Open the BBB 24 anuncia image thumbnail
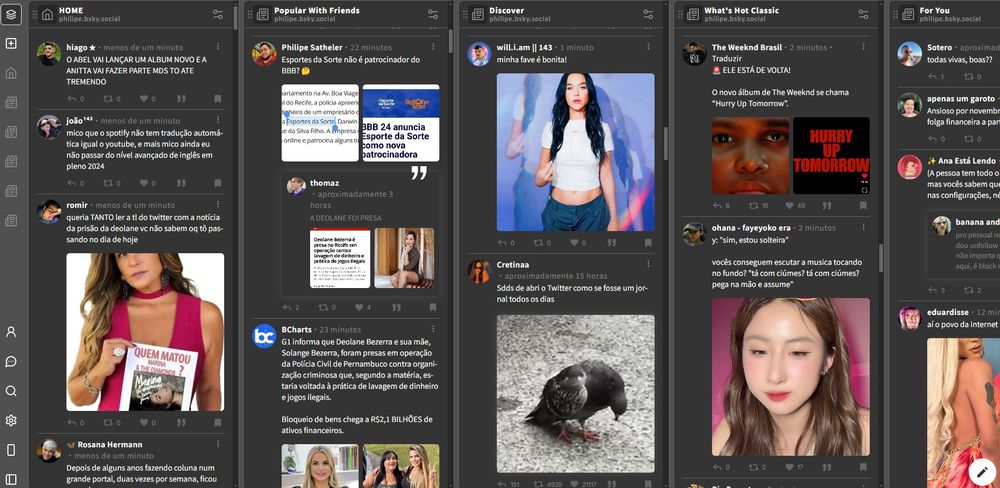 [401, 123]
